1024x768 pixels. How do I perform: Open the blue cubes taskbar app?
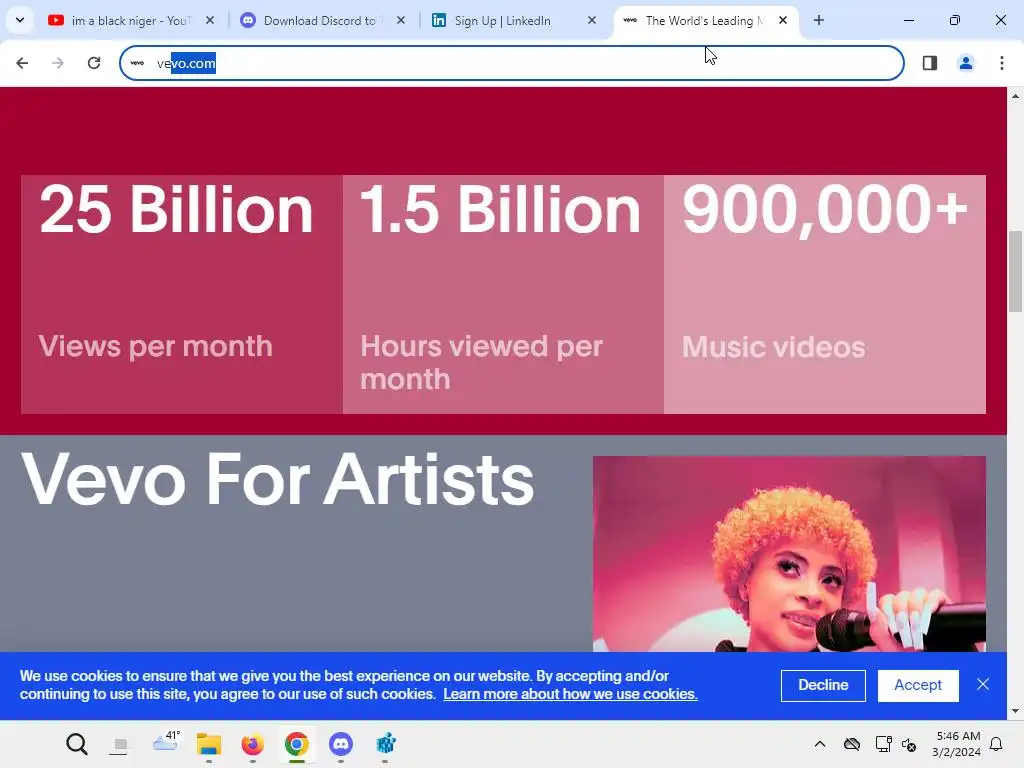click(x=385, y=744)
